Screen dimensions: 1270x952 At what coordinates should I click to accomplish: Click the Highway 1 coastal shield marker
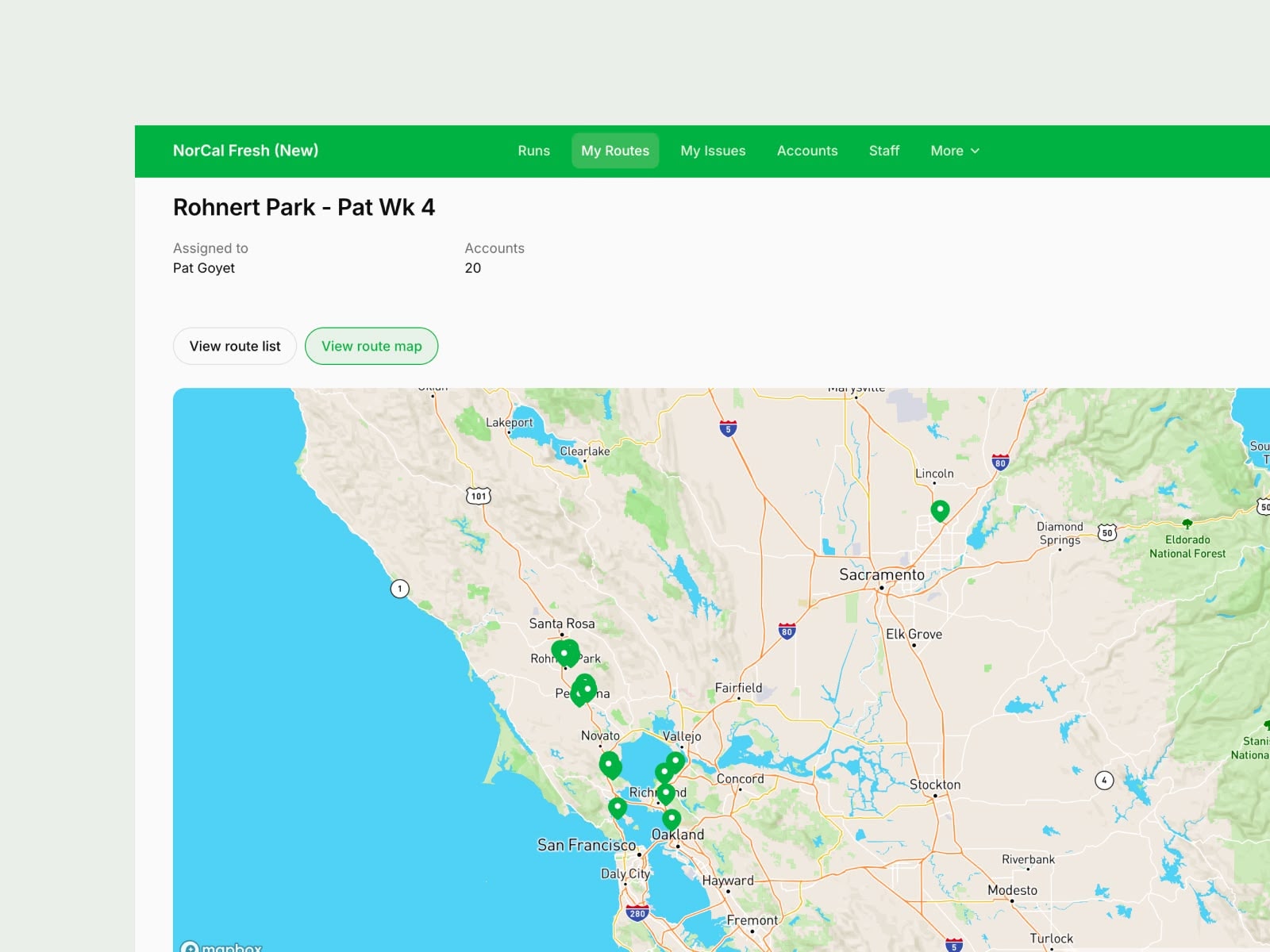[400, 589]
